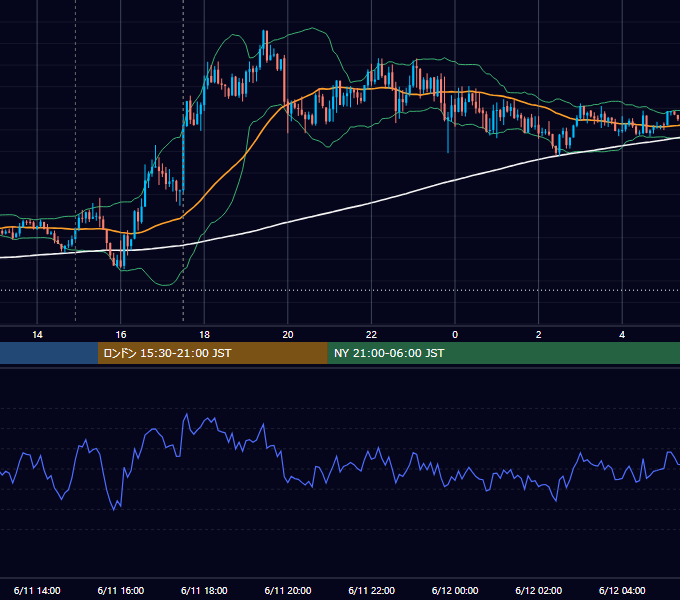Image resolution: width=680 pixels, height=600 pixels.
Task: Click the London 15:30-21:00 JST session bar
Action: 212,353
